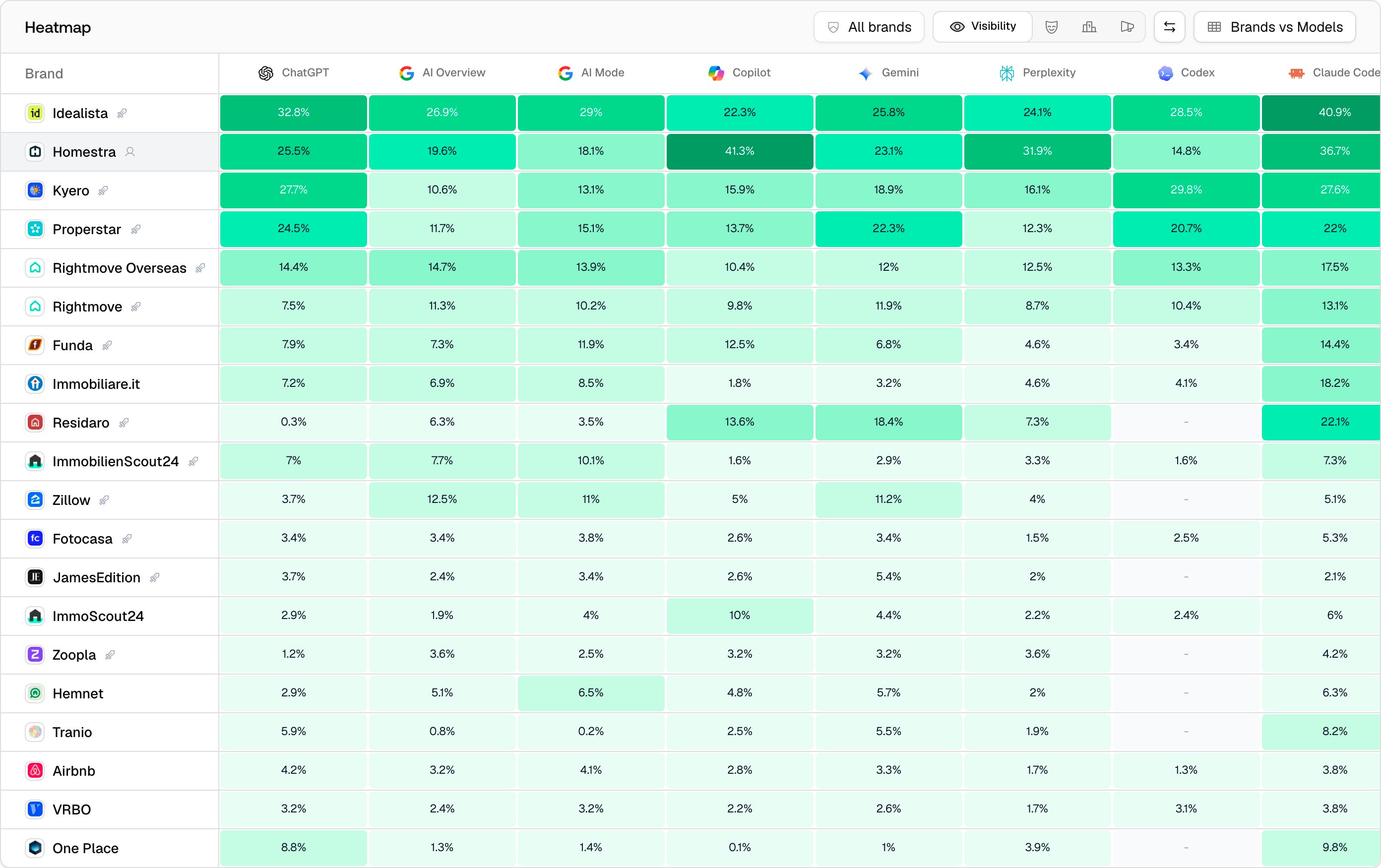1381x868 pixels.
Task: Click the Perplexity column header
Action: click(x=1037, y=73)
